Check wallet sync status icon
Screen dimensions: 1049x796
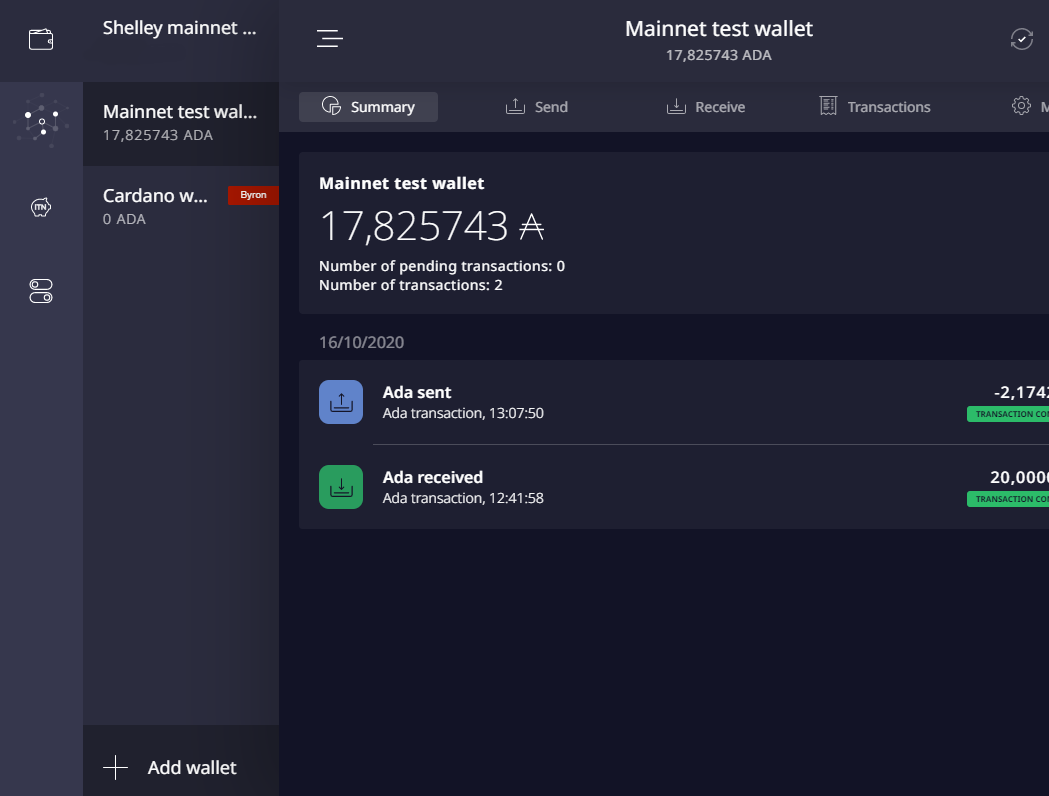coord(1022,39)
